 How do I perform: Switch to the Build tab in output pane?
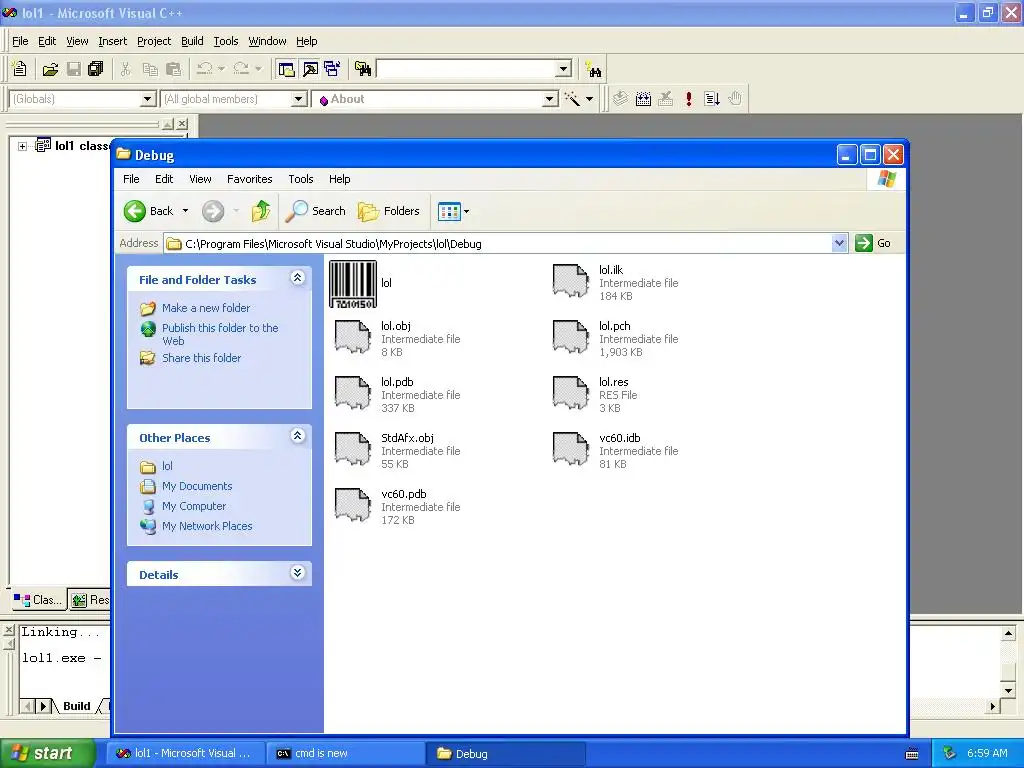click(x=76, y=706)
